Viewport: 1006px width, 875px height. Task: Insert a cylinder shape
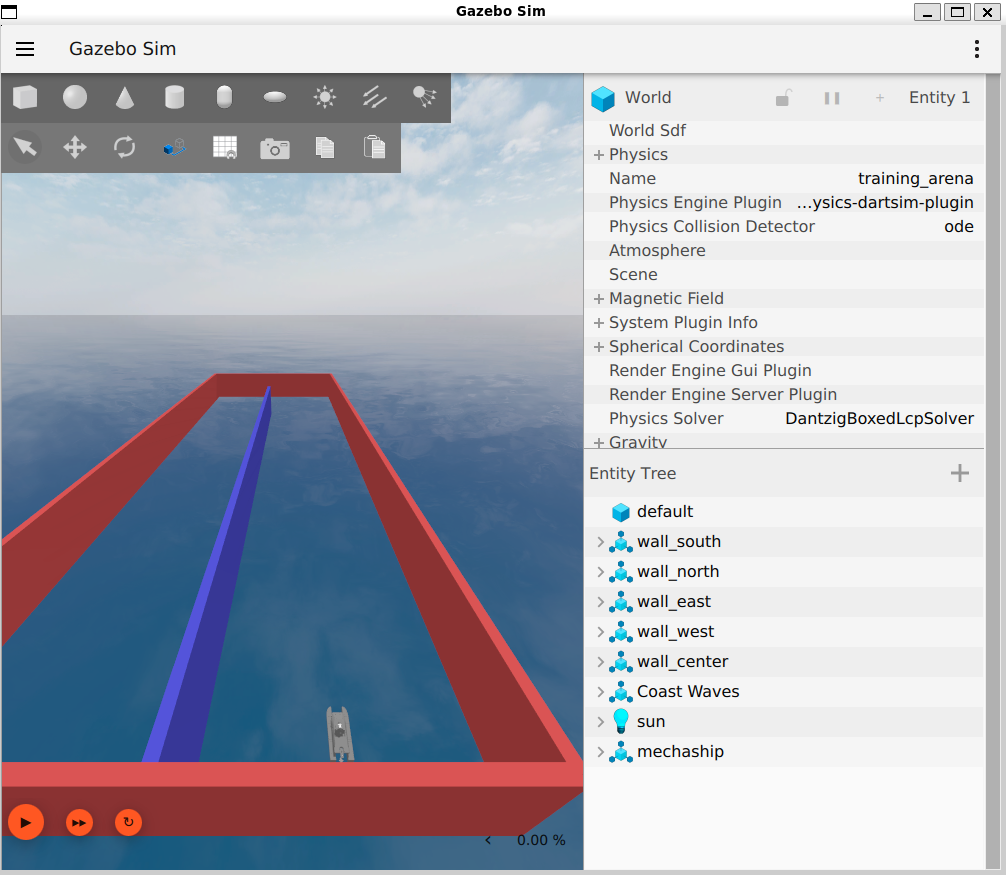pos(175,98)
